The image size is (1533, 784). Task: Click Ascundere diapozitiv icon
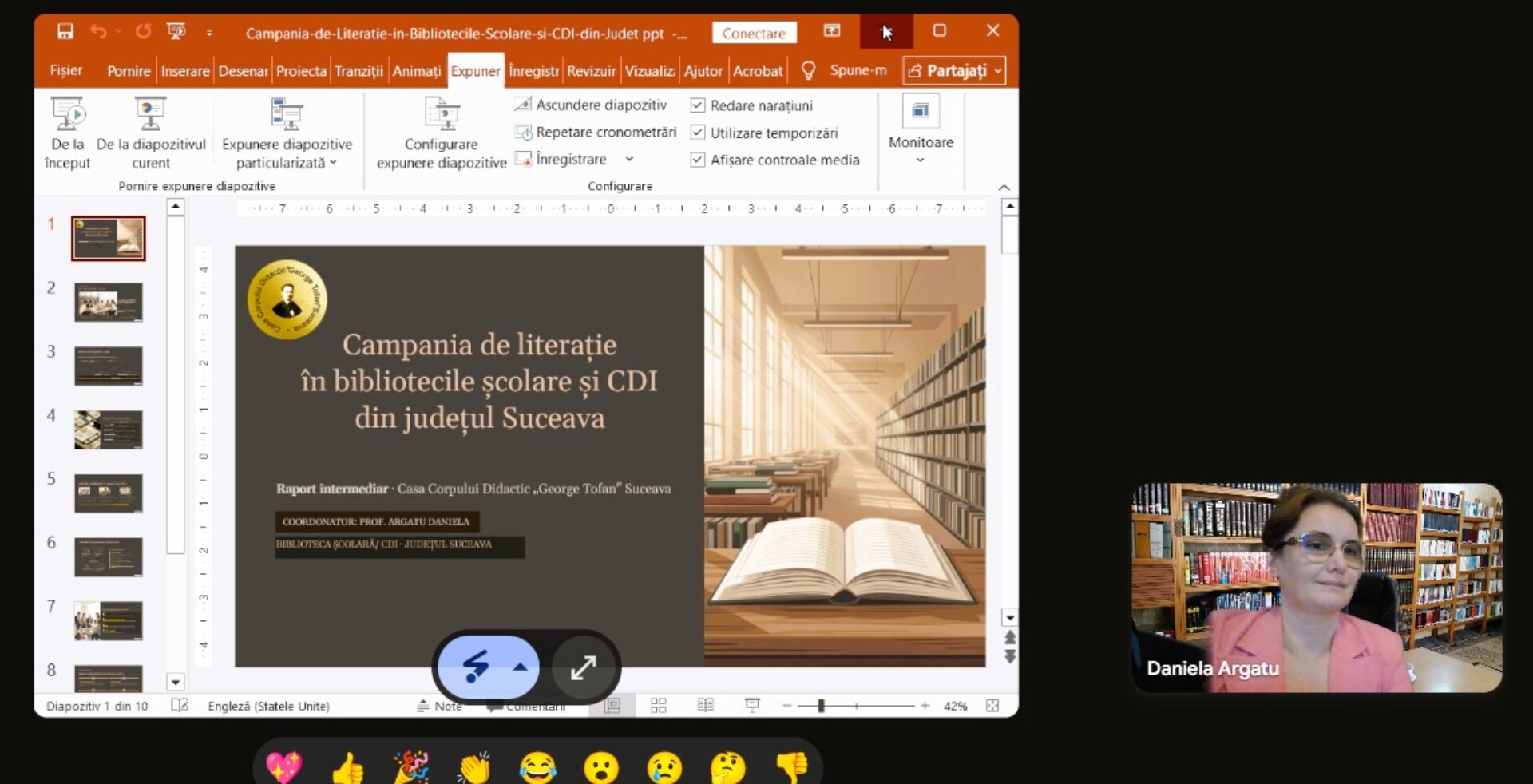pos(523,105)
